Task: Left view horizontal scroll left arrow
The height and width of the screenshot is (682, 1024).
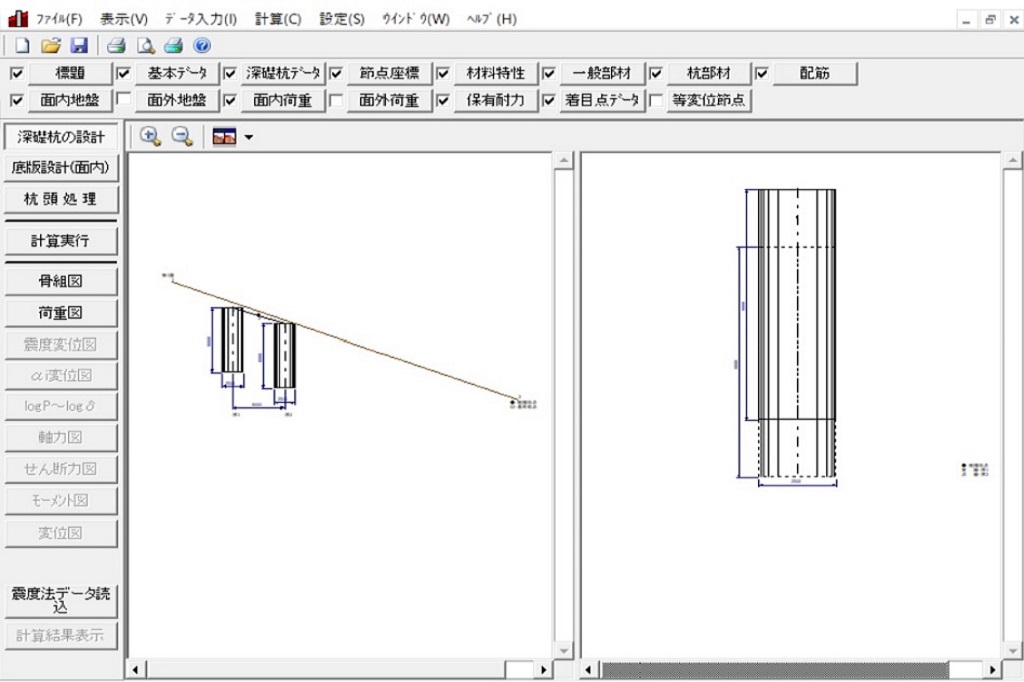Action: click(x=136, y=670)
